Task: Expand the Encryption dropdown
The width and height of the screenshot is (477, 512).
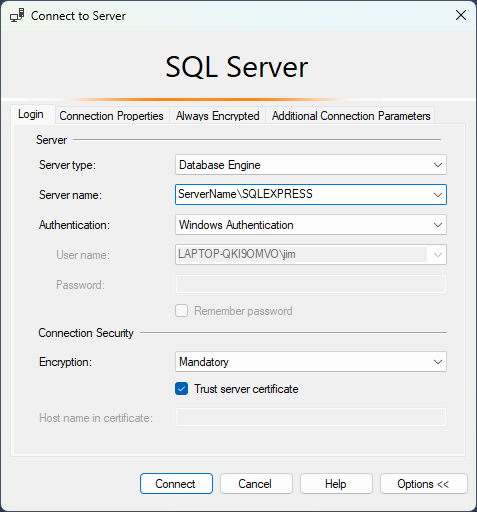Action: pyautogui.click(x=438, y=362)
